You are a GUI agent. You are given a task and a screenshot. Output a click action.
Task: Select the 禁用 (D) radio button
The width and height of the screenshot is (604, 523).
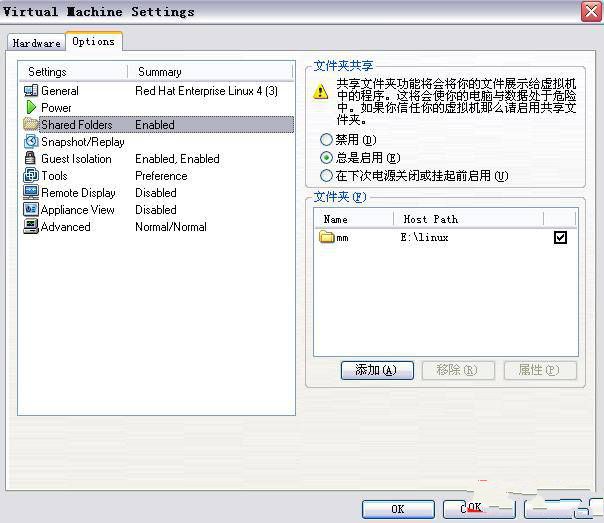point(326,139)
